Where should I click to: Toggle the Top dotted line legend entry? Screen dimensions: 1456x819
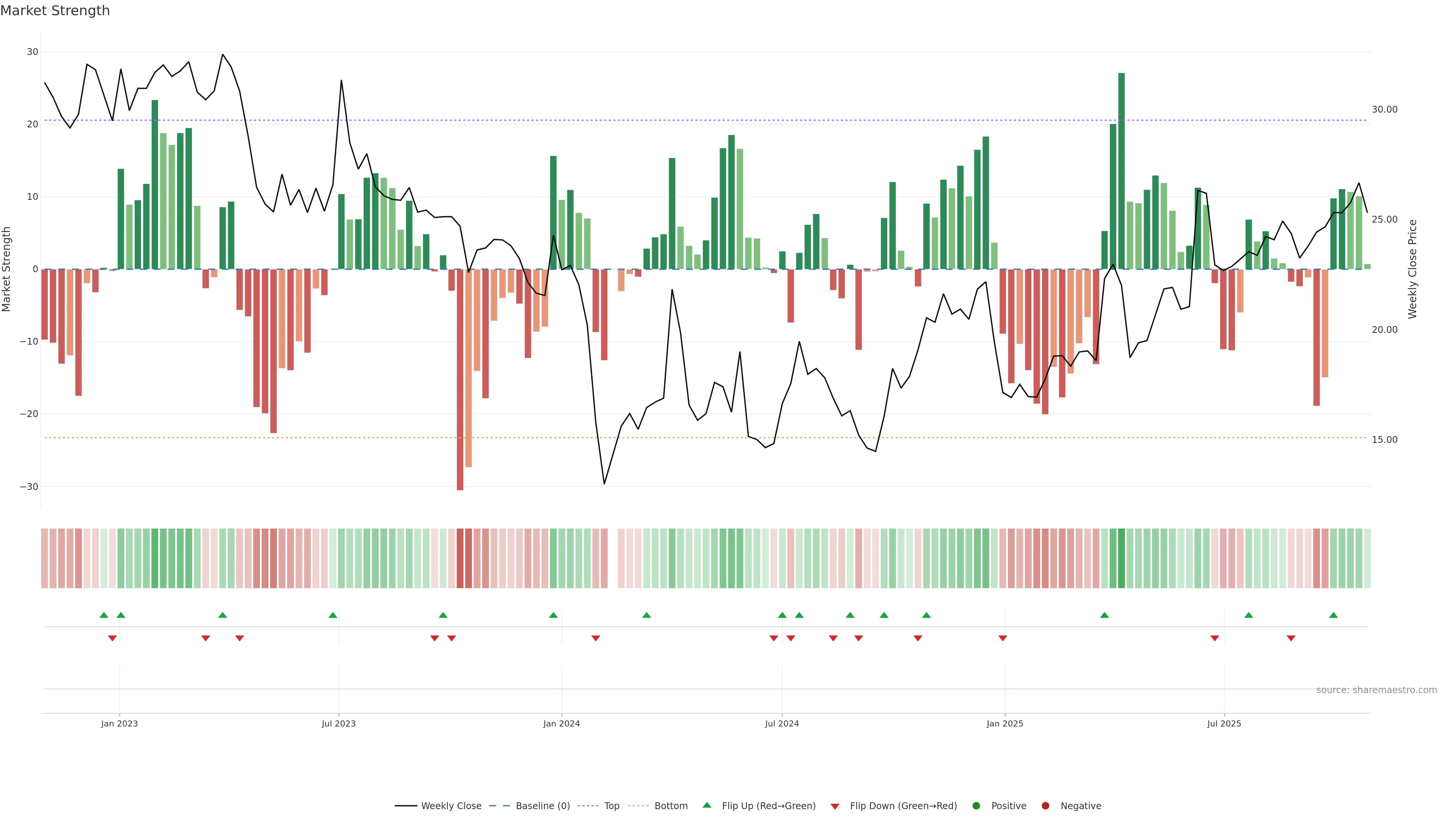click(612, 805)
